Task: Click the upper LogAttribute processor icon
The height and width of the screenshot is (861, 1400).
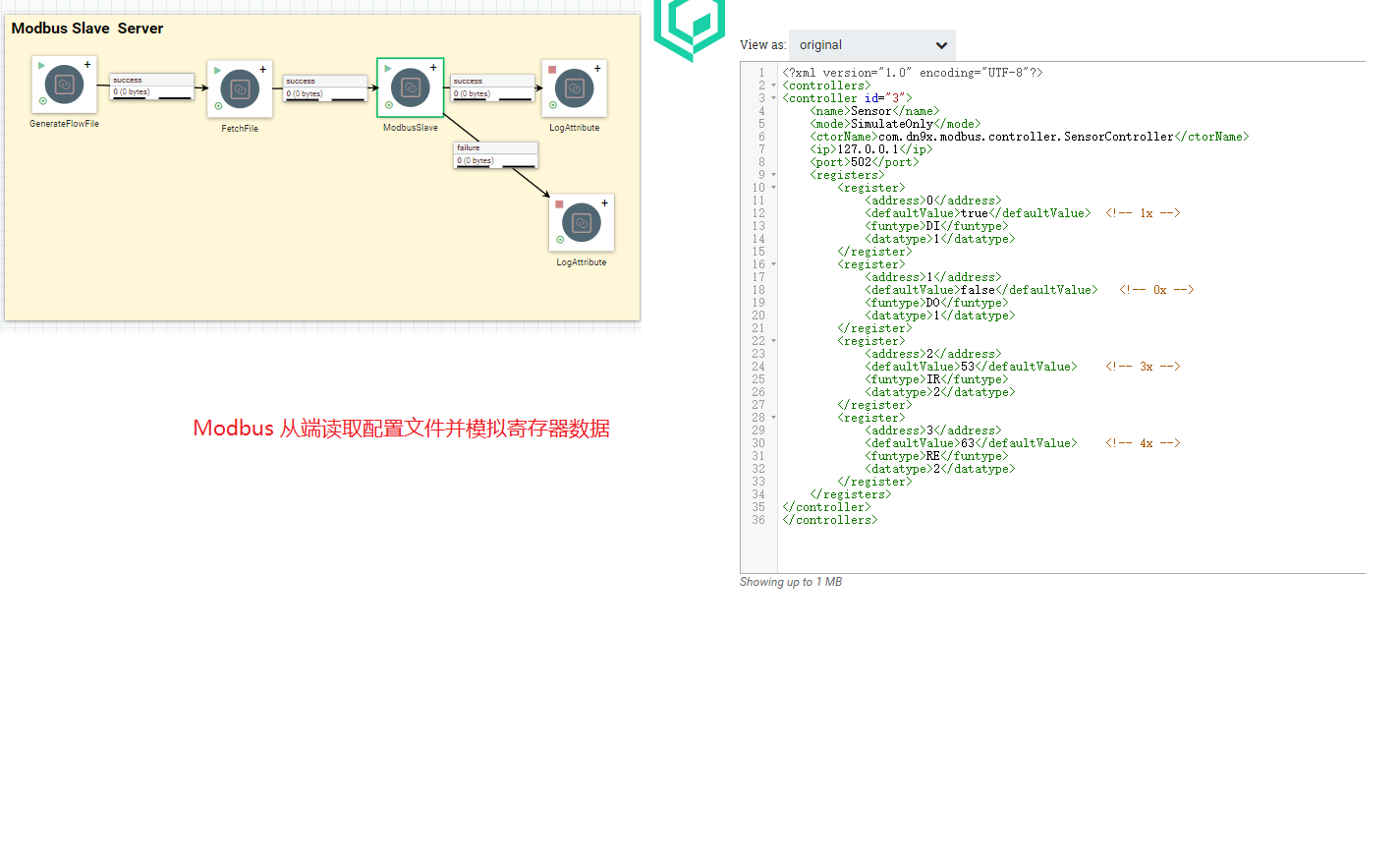Action: point(574,88)
